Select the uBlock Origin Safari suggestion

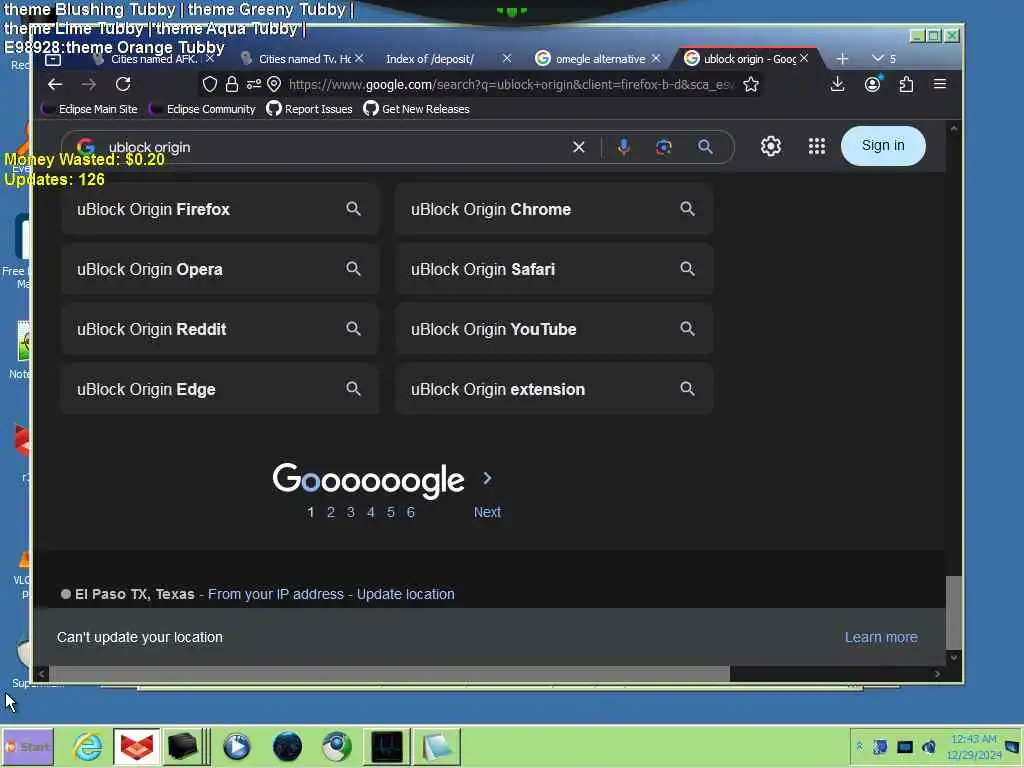point(554,269)
